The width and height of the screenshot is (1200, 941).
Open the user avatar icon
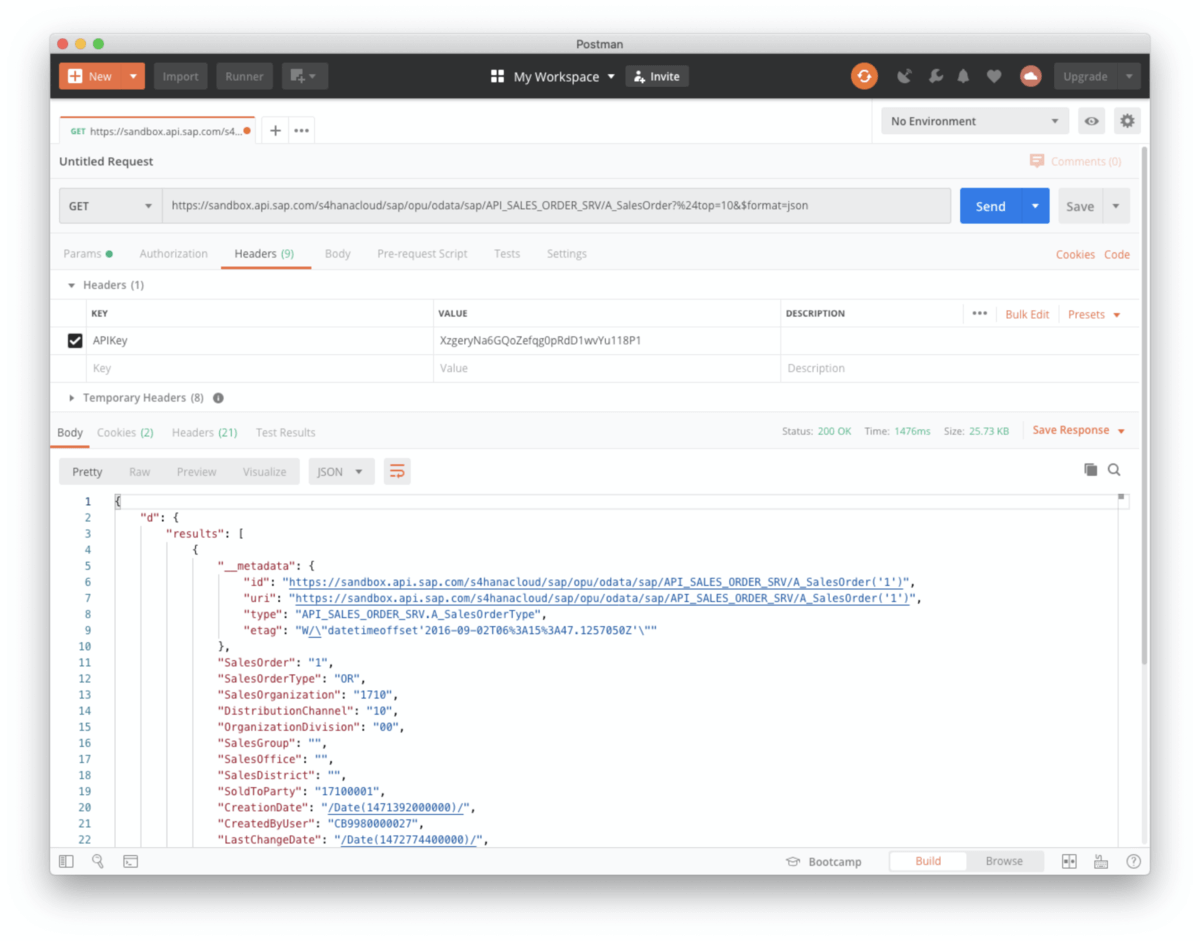pyautogui.click(x=1031, y=76)
